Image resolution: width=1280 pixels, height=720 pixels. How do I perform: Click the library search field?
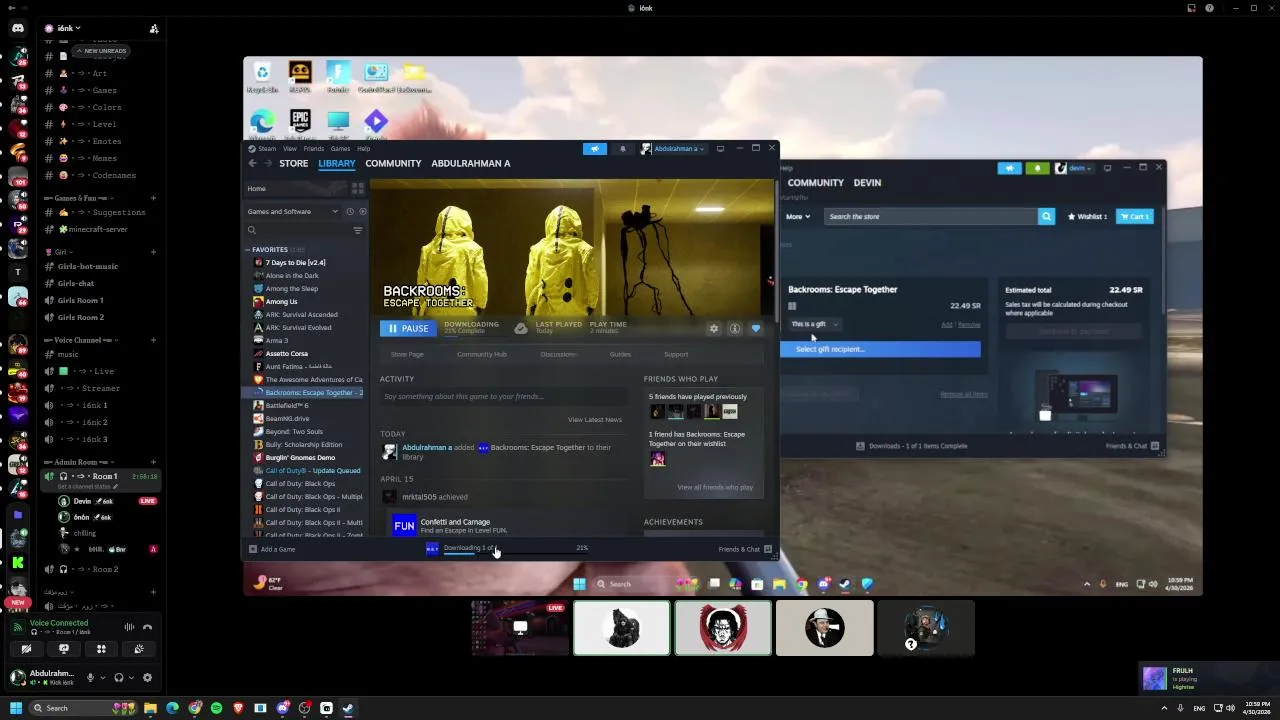298,230
